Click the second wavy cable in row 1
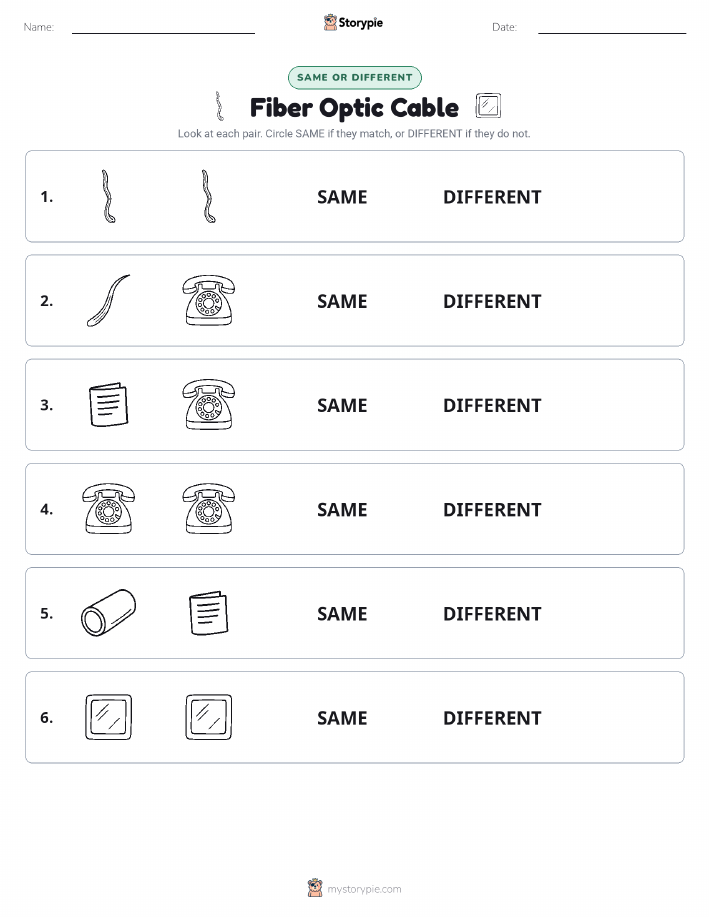The height and width of the screenshot is (917, 709). click(209, 196)
